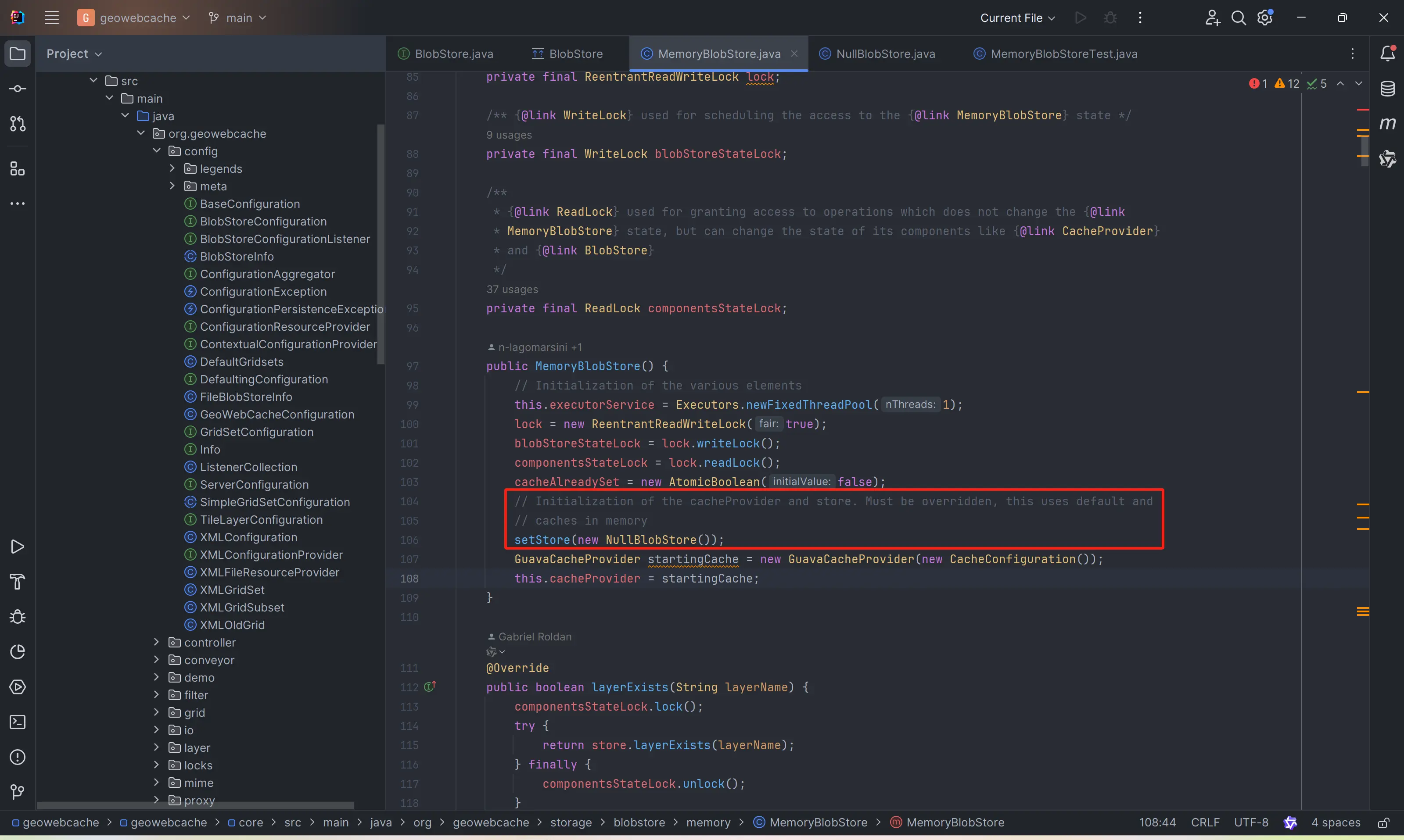Switch to the BlobStore.java tab

click(x=446, y=54)
